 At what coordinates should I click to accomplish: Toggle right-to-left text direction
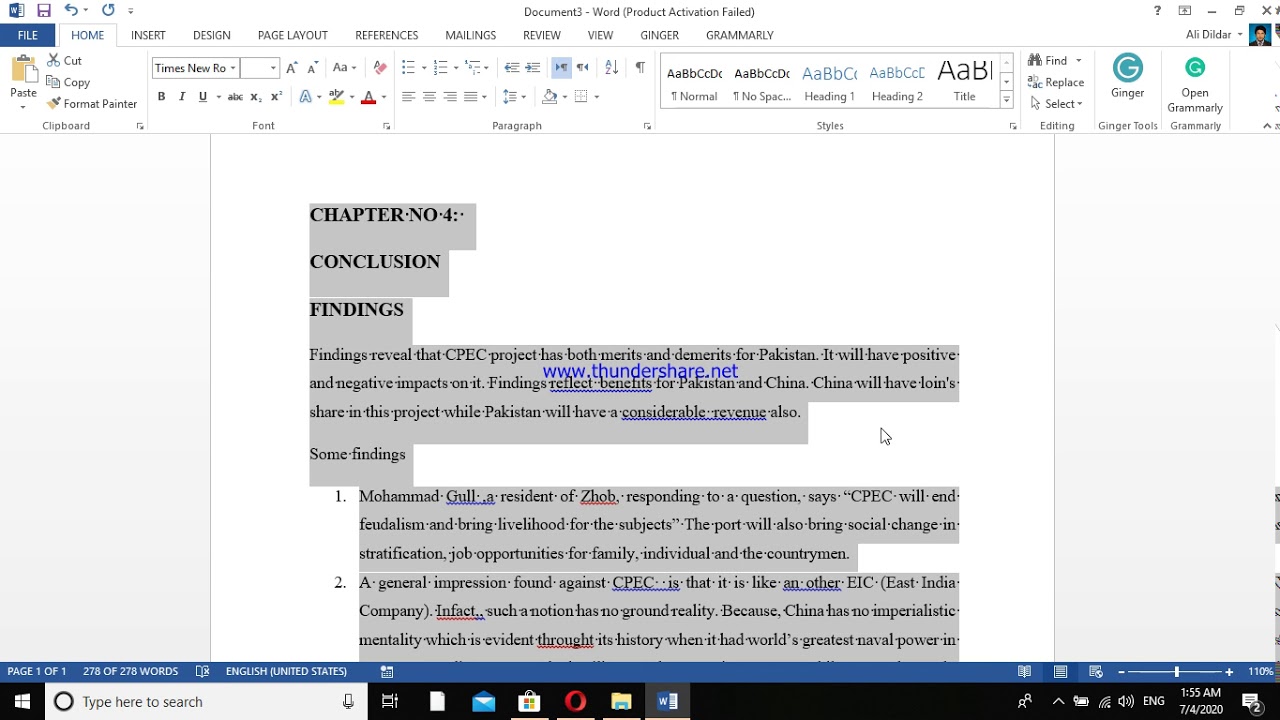582,68
